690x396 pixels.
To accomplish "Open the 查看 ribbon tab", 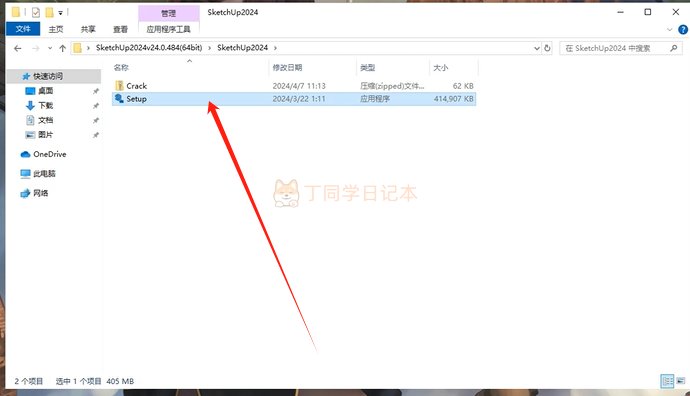I will pyautogui.click(x=120, y=29).
